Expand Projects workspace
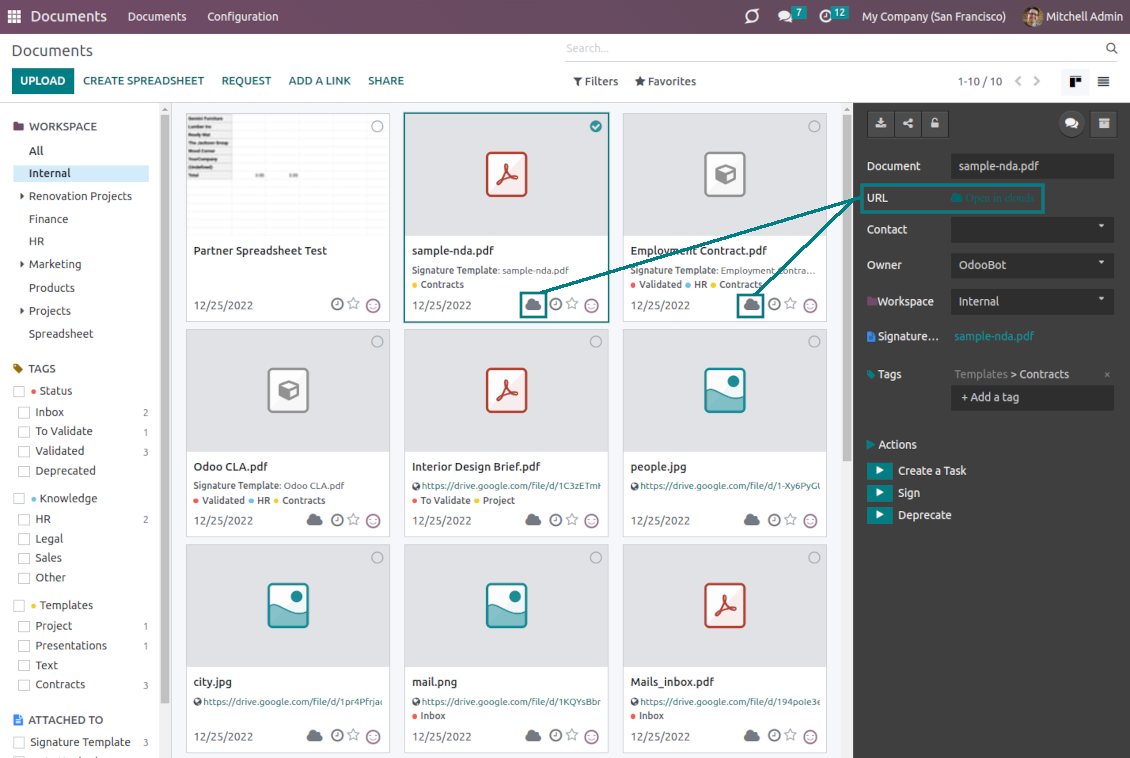The width and height of the screenshot is (1130, 758). pyautogui.click(x=22, y=311)
